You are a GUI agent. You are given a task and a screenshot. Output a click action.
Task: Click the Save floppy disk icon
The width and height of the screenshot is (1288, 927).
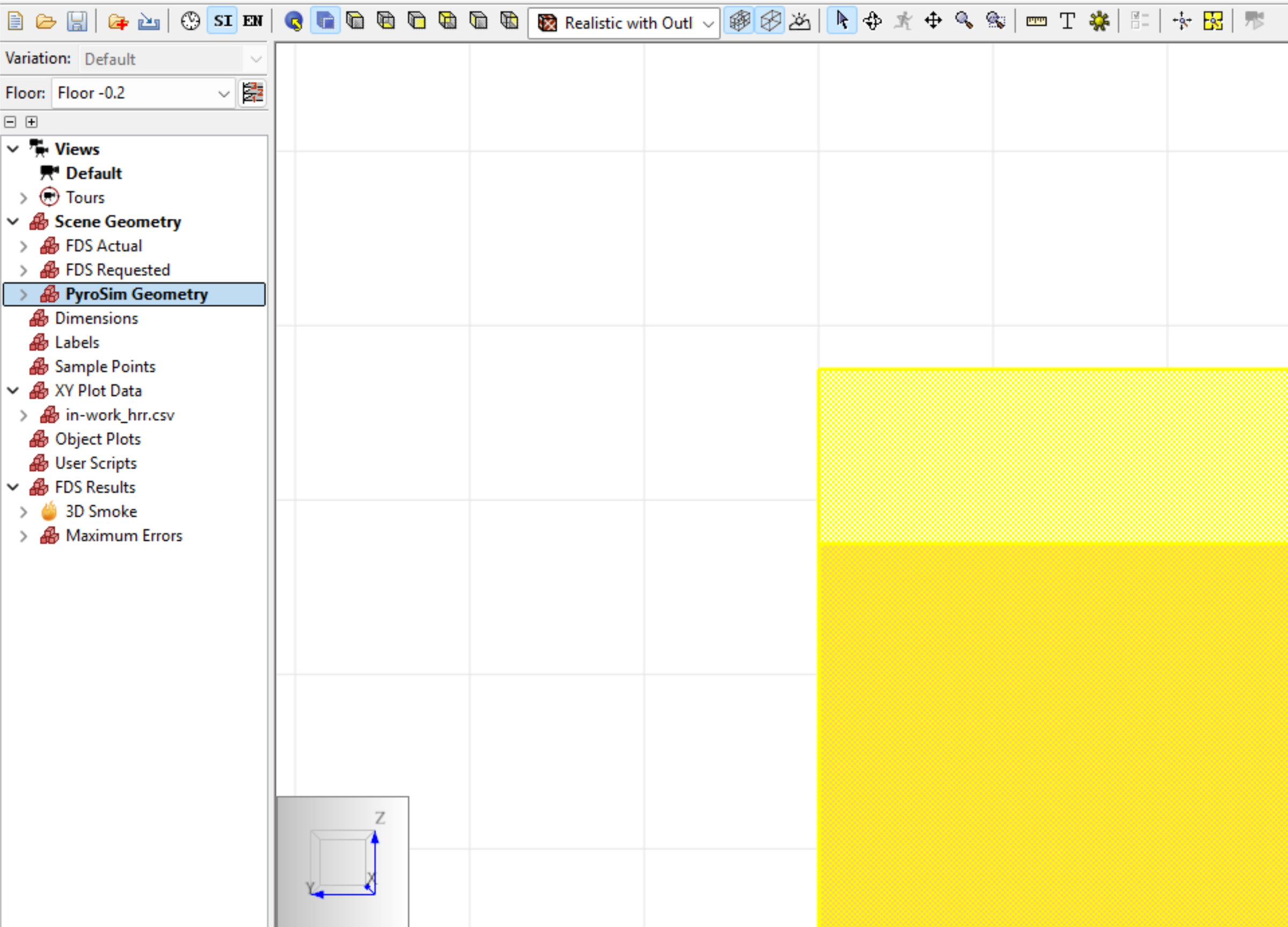pyautogui.click(x=77, y=21)
